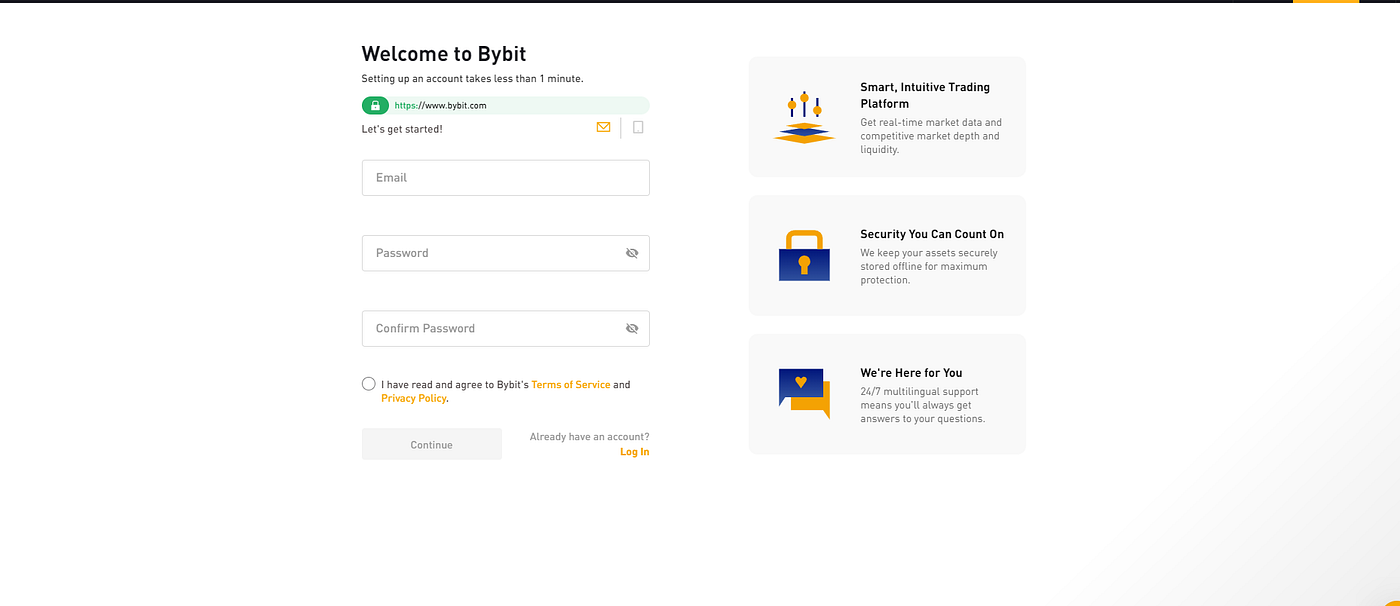Click the blue padlock security illustration
Screen dimensions: 1400x606
pyautogui.click(x=804, y=255)
